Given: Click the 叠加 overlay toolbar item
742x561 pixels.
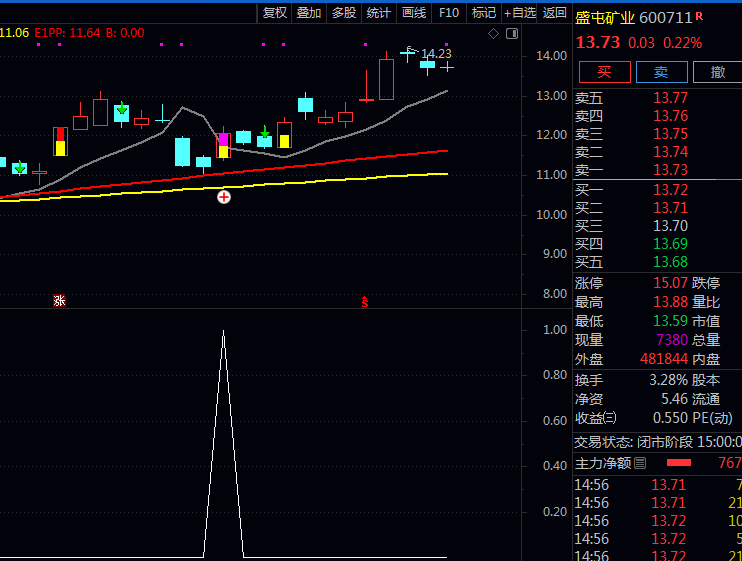Looking at the screenshot, I should coord(309,13).
